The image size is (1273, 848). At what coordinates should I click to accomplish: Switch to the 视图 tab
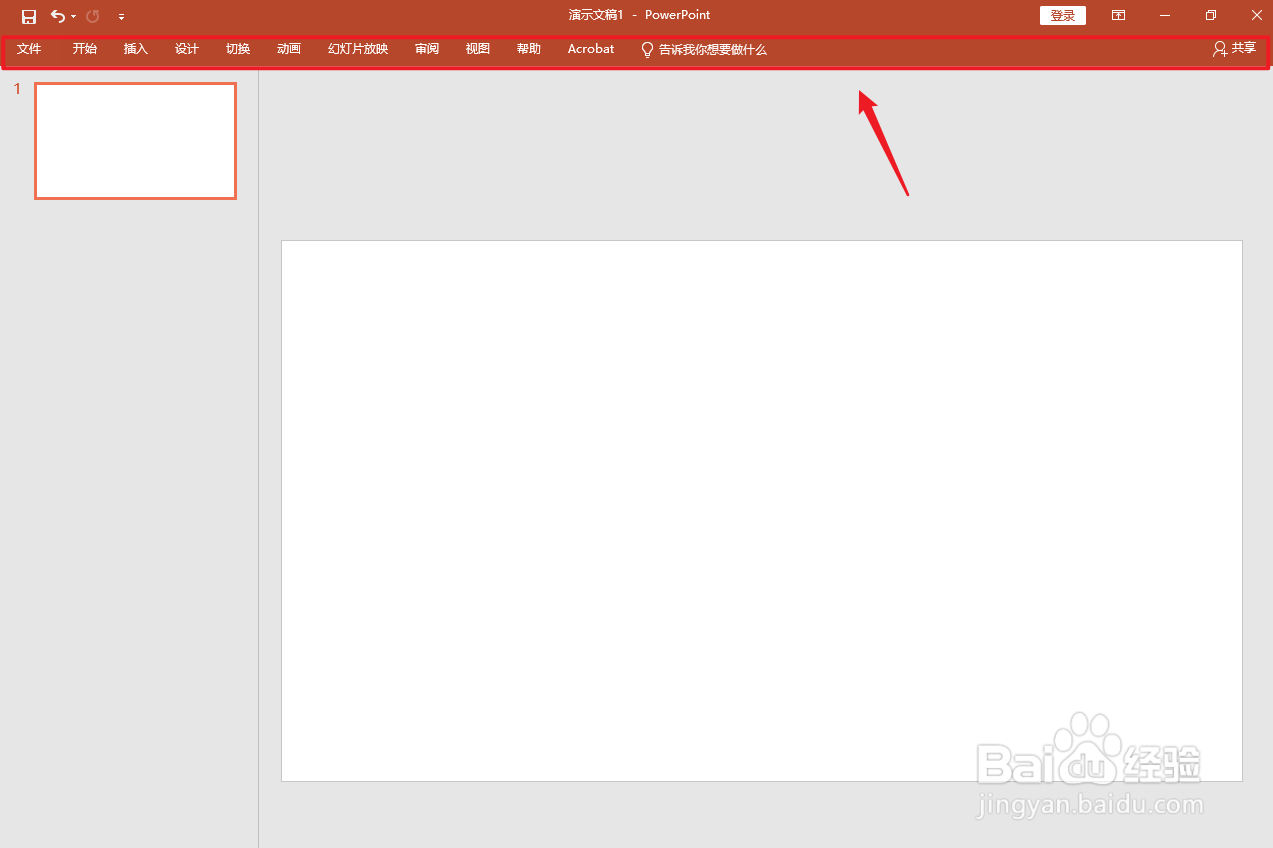(x=478, y=48)
